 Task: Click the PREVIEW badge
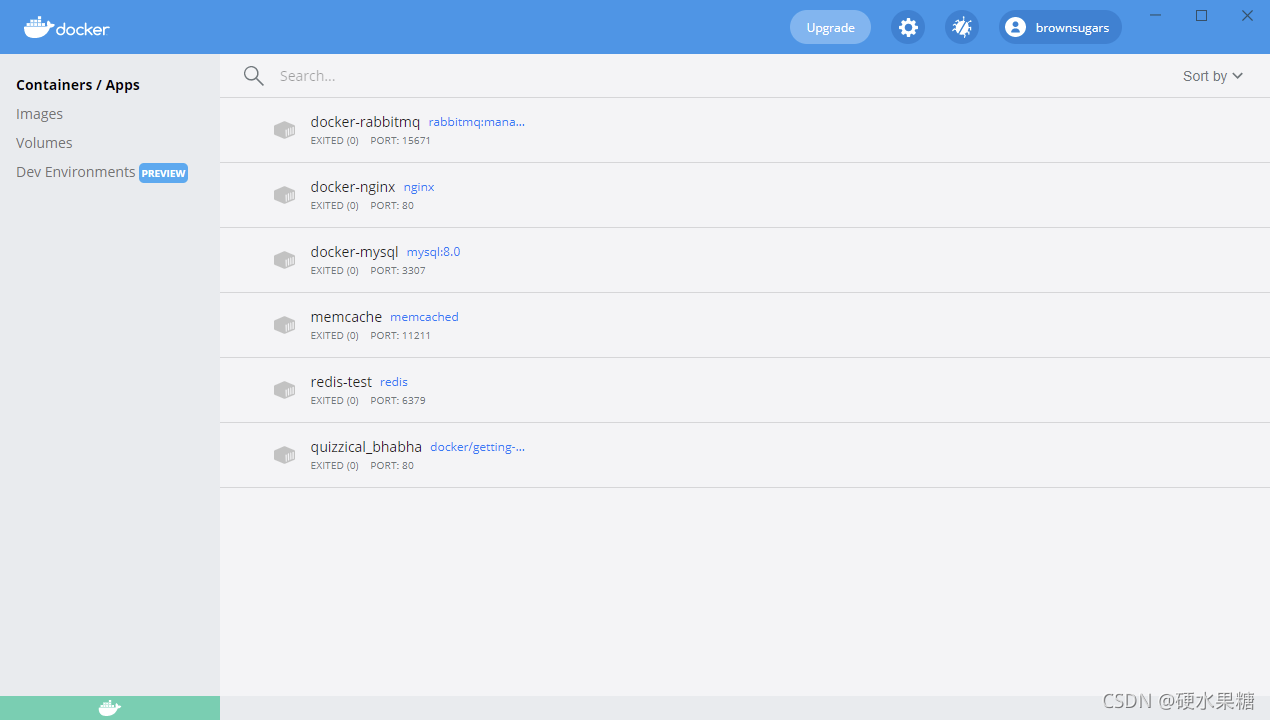[163, 173]
